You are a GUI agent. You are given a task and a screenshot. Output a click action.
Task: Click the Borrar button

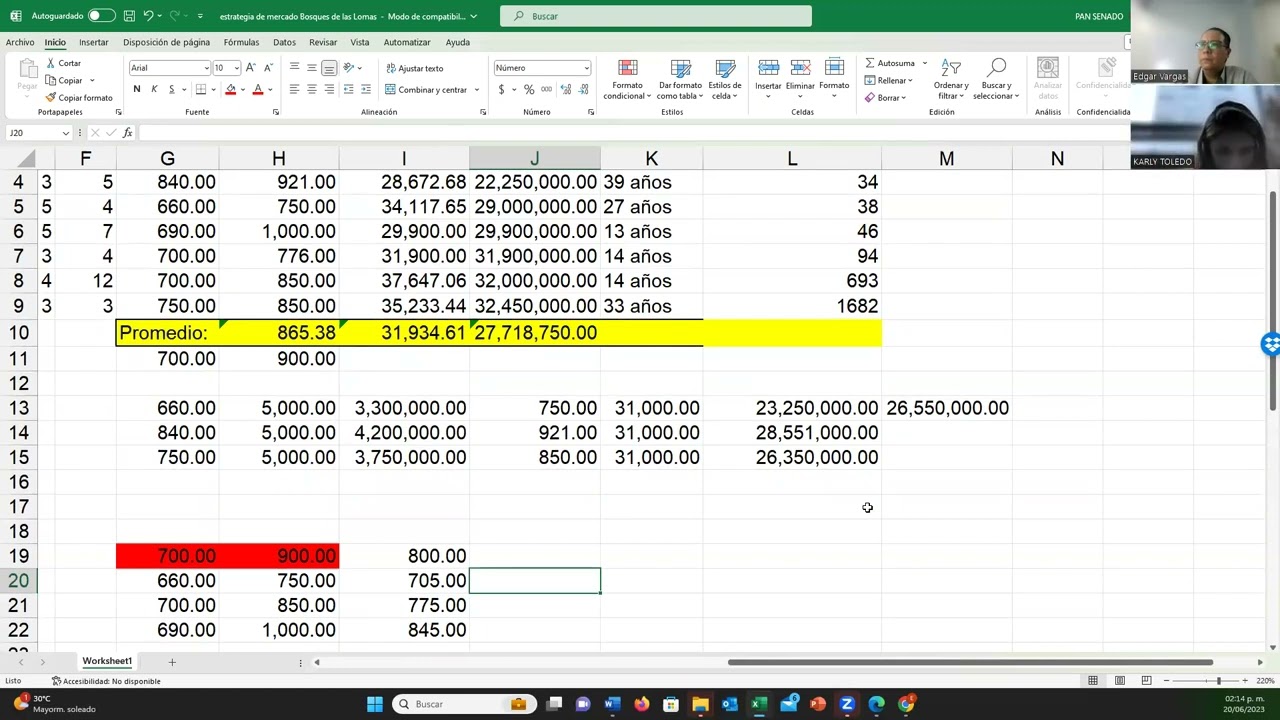coord(886,97)
